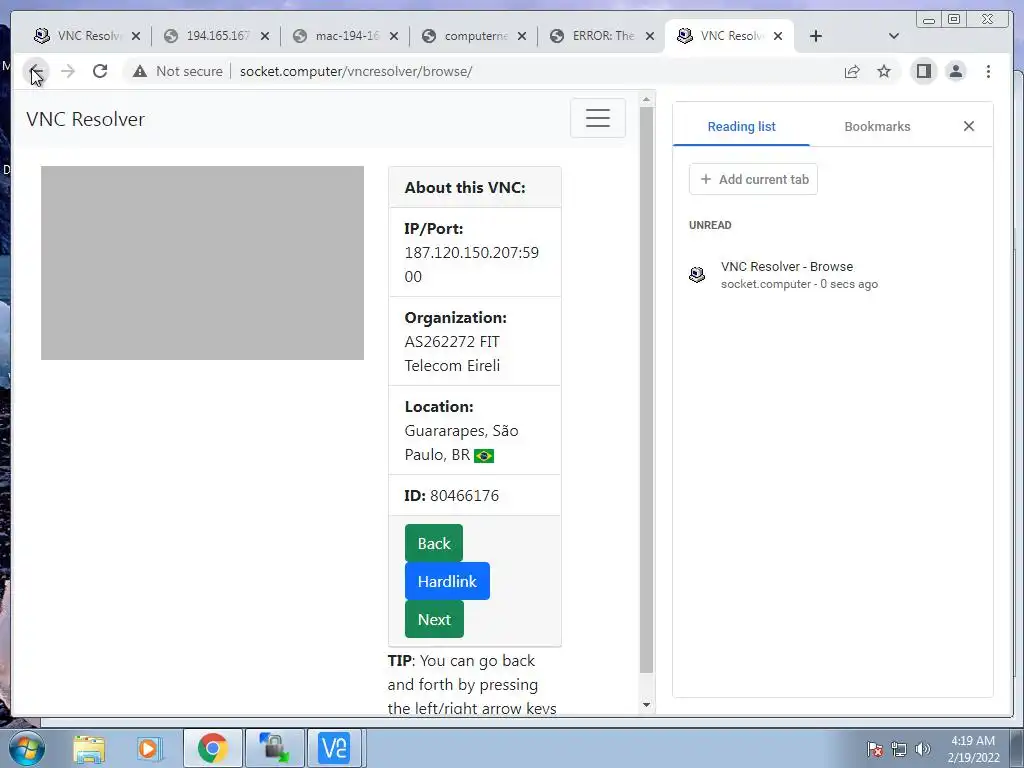Bookmark this page with the star
Image resolution: width=1024 pixels, height=768 pixels.
tap(884, 71)
